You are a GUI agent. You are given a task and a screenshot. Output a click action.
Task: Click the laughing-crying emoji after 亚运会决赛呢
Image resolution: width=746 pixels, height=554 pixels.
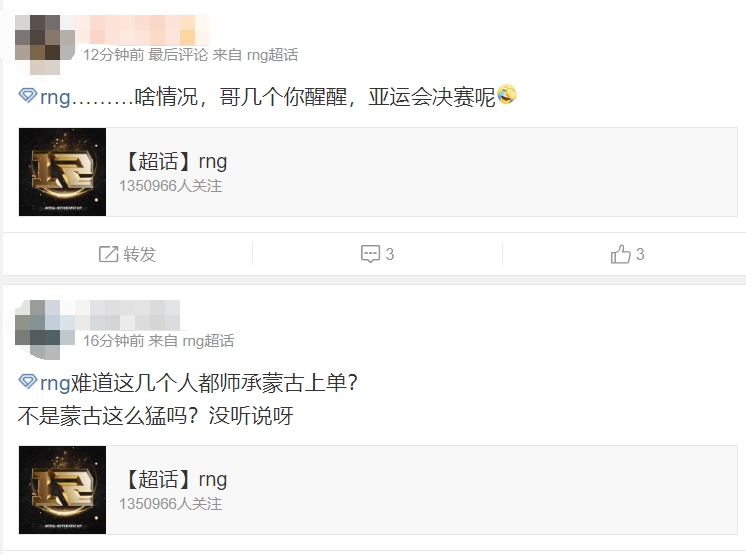coord(507,96)
